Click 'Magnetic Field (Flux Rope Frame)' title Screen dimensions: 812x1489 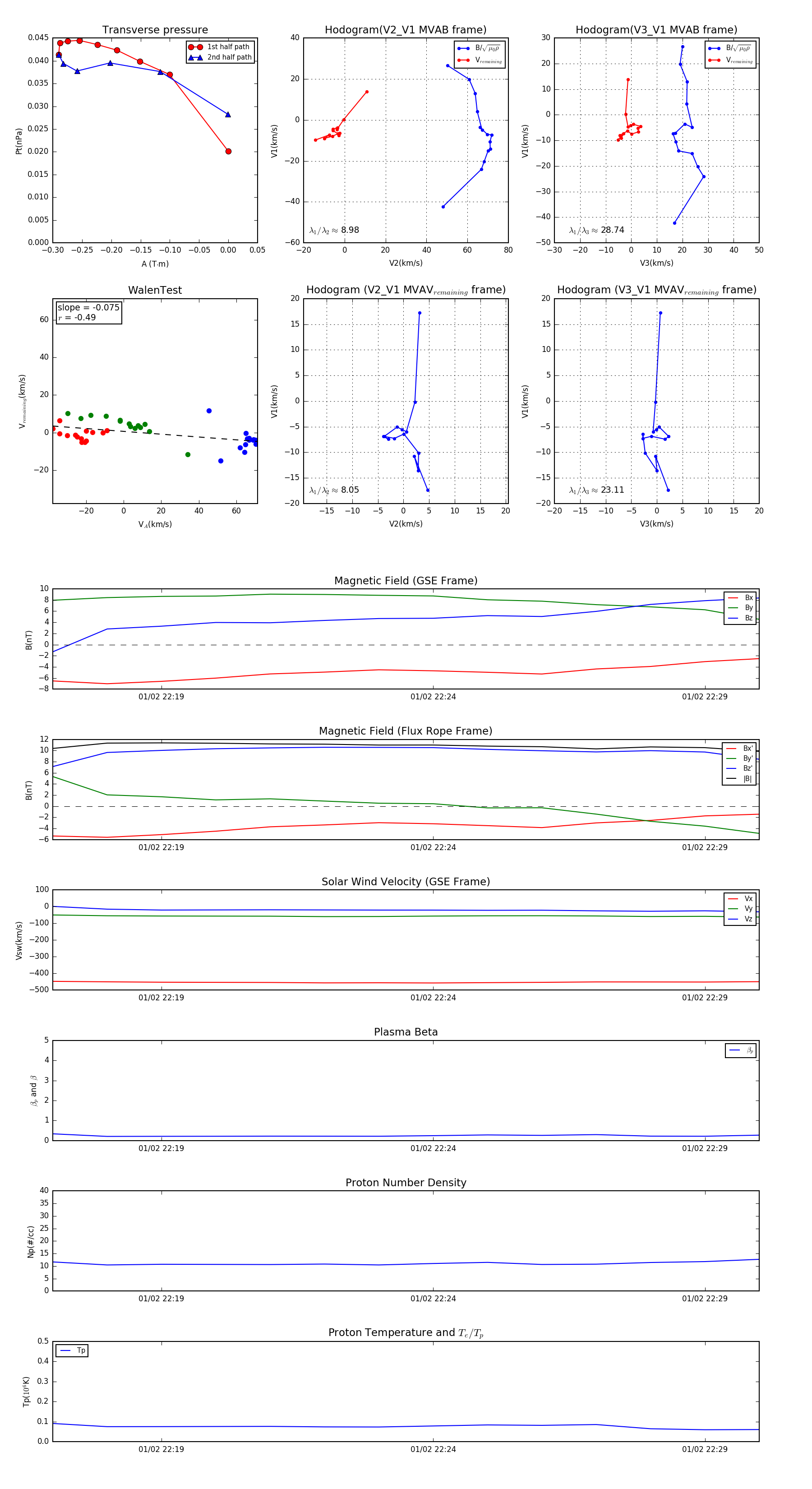[406, 731]
